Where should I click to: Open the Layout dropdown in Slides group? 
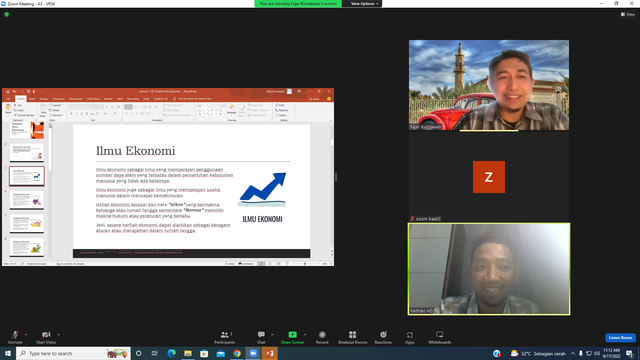click(x=56, y=105)
